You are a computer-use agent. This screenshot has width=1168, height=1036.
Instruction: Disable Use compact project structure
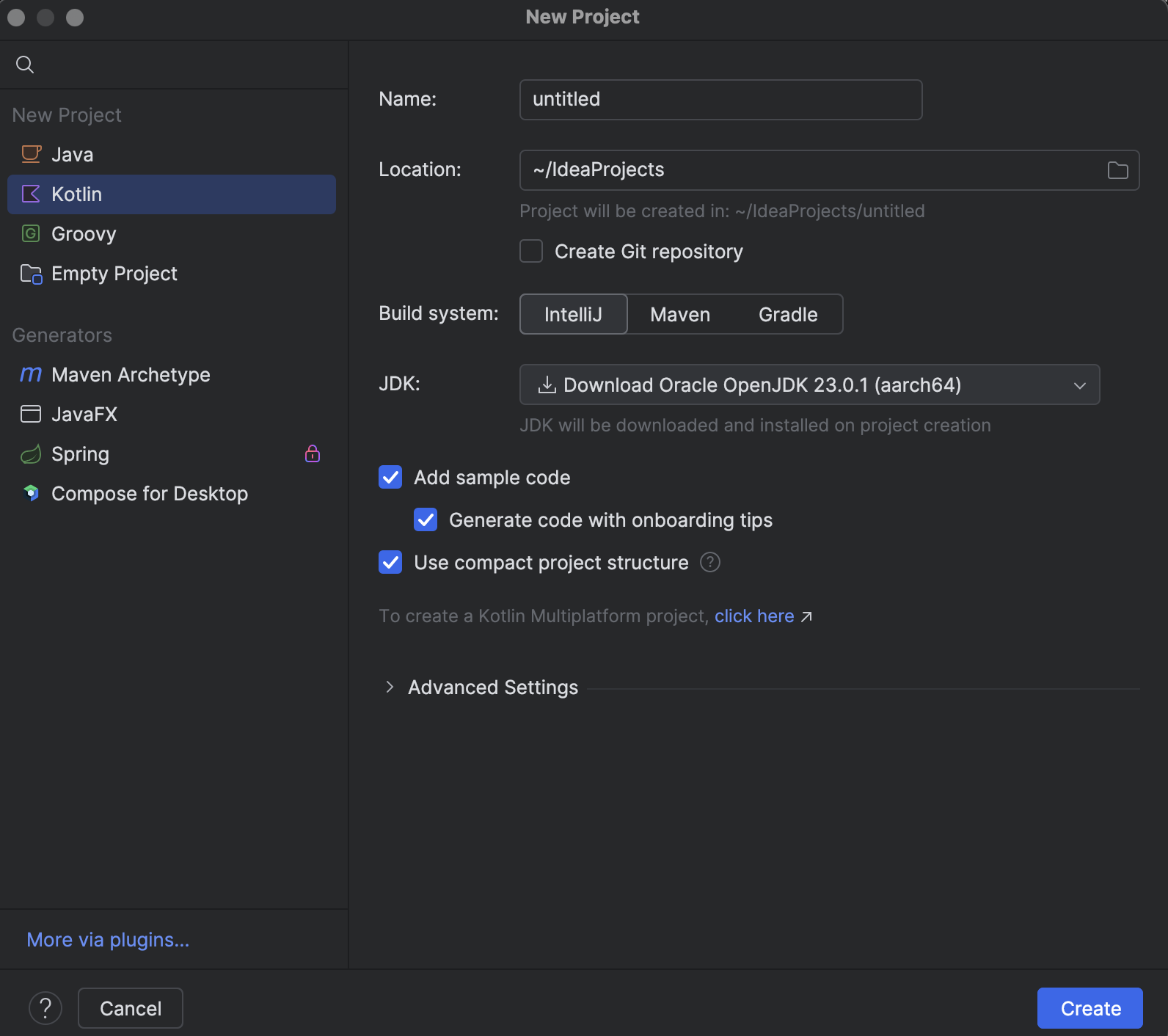tap(390, 562)
